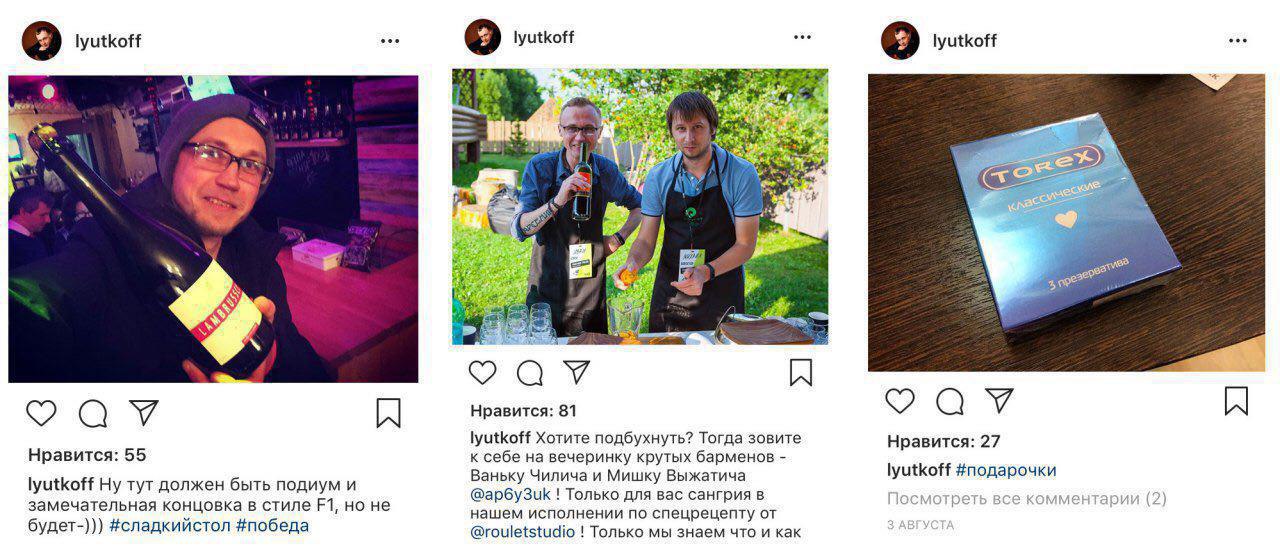Open hashtag #подарочки

click(x=1006, y=470)
